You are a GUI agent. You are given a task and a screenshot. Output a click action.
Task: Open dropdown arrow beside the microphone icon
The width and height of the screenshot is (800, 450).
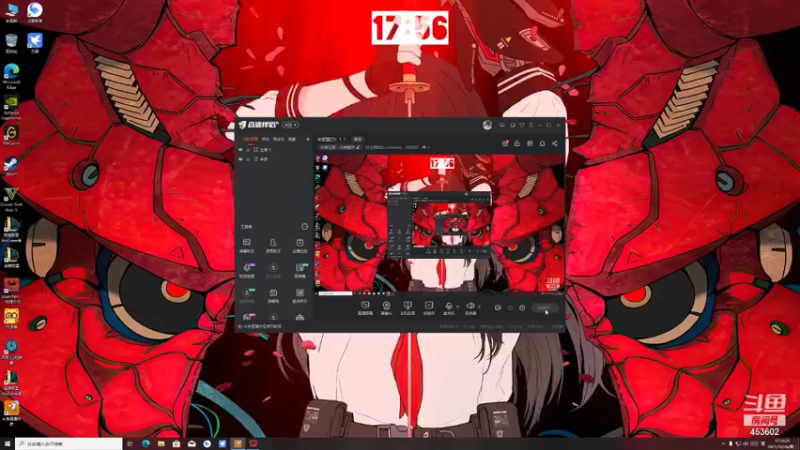click(x=457, y=307)
